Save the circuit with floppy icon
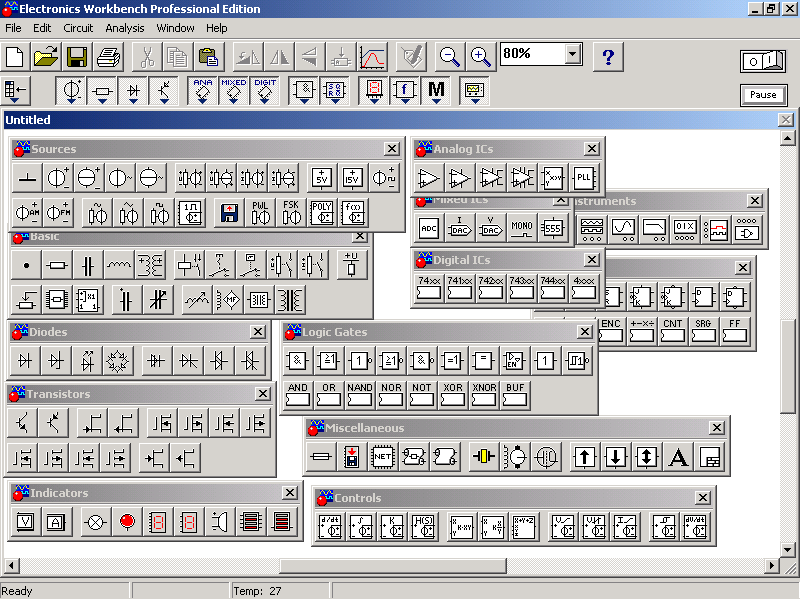The height and width of the screenshot is (600, 800). pyautogui.click(x=77, y=57)
